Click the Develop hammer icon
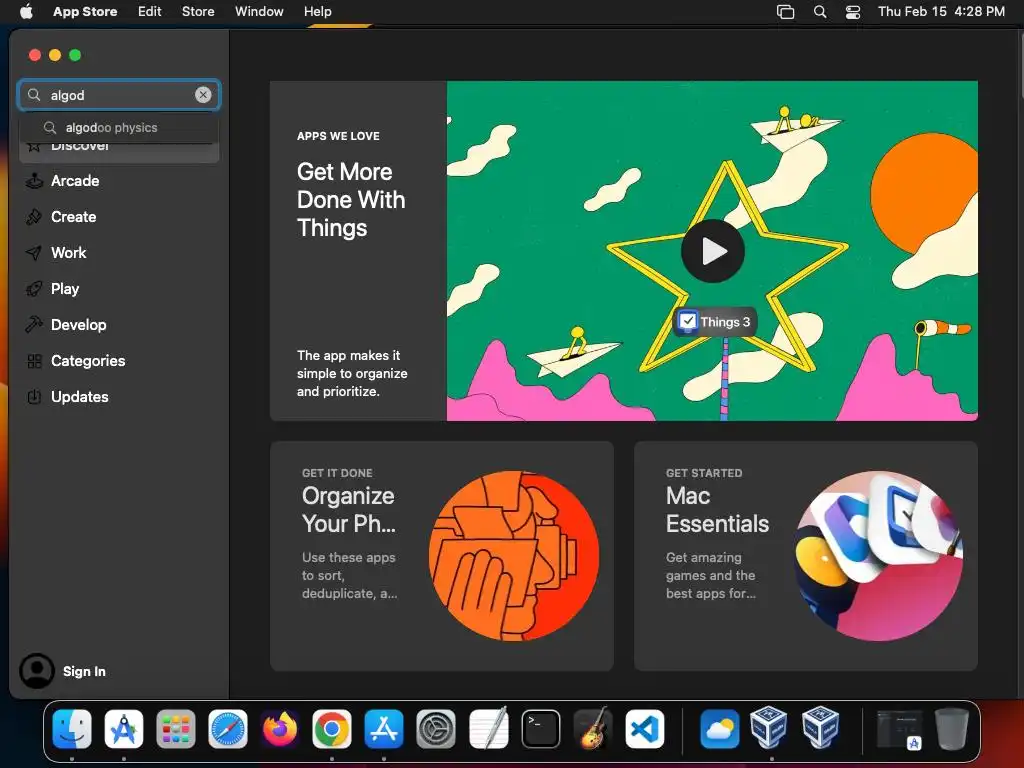Viewport: 1024px width, 768px height. click(x=34, y=325)
